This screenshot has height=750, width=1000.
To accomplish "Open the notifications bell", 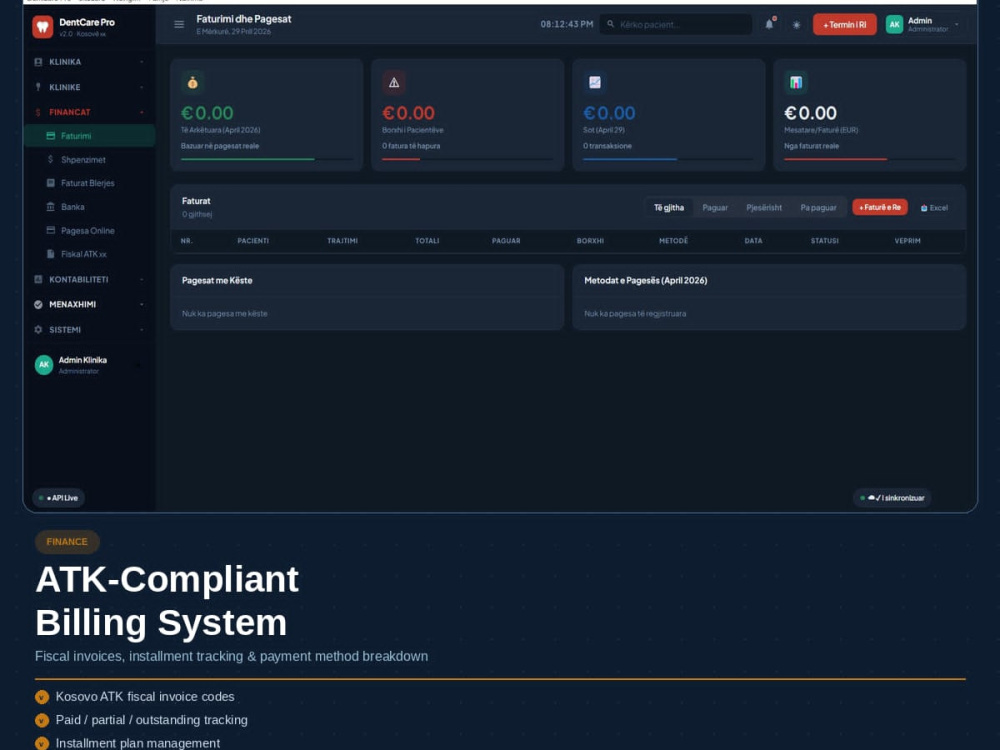I will pos(770,24).
